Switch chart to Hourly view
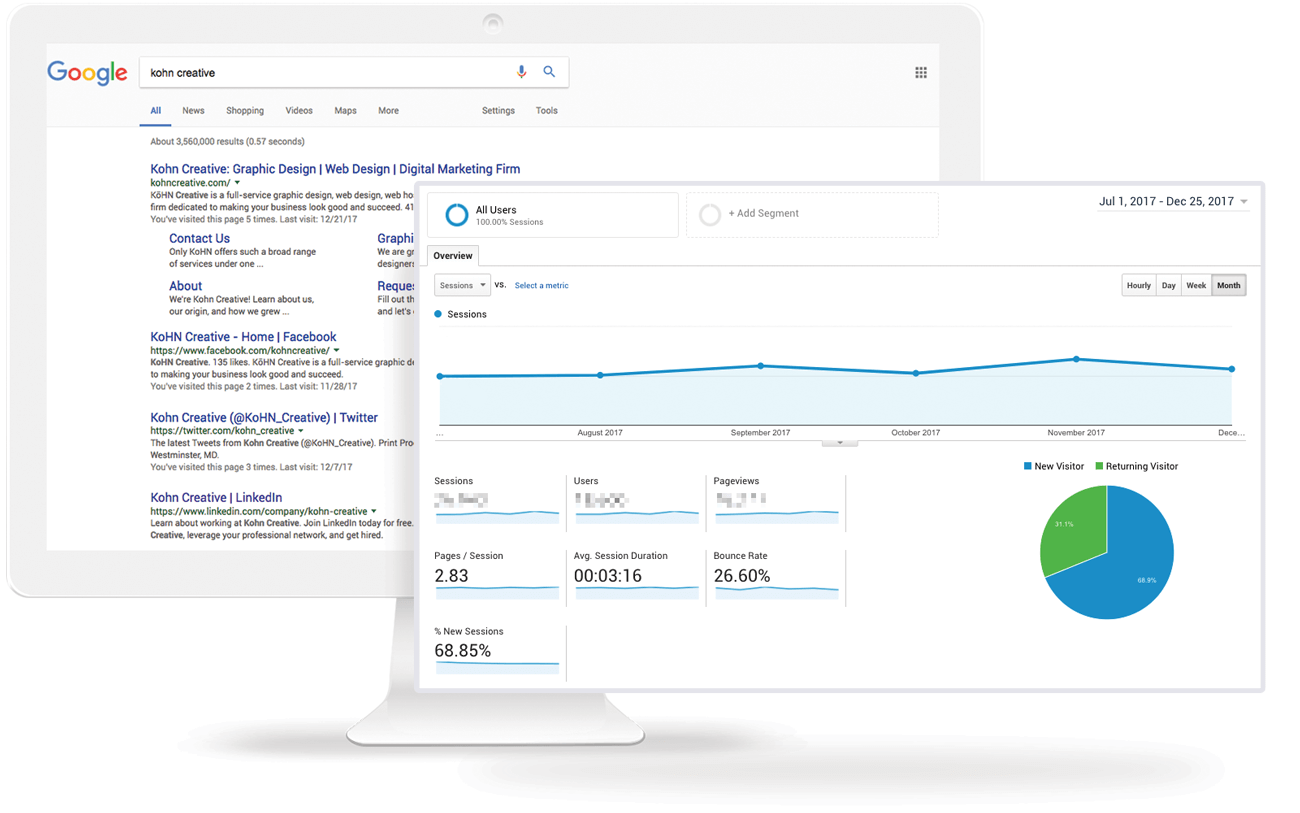Image resolution: width=1300 pixels, height=813 pixels. point(1139,286)
